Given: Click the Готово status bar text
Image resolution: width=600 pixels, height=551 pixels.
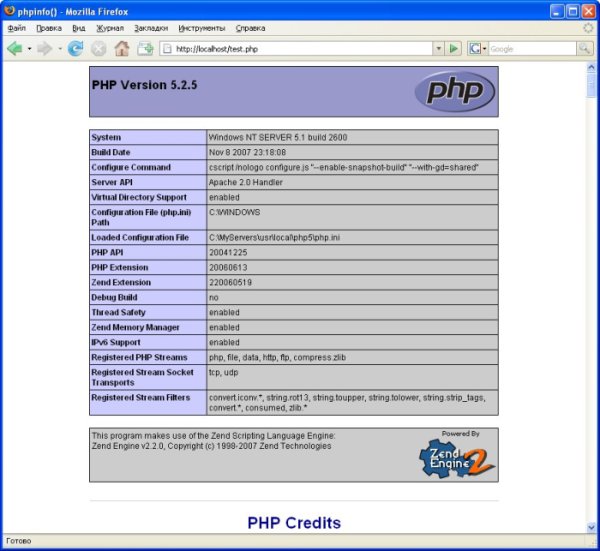Looking at the screenshot, I should click(x=18, y=541).
